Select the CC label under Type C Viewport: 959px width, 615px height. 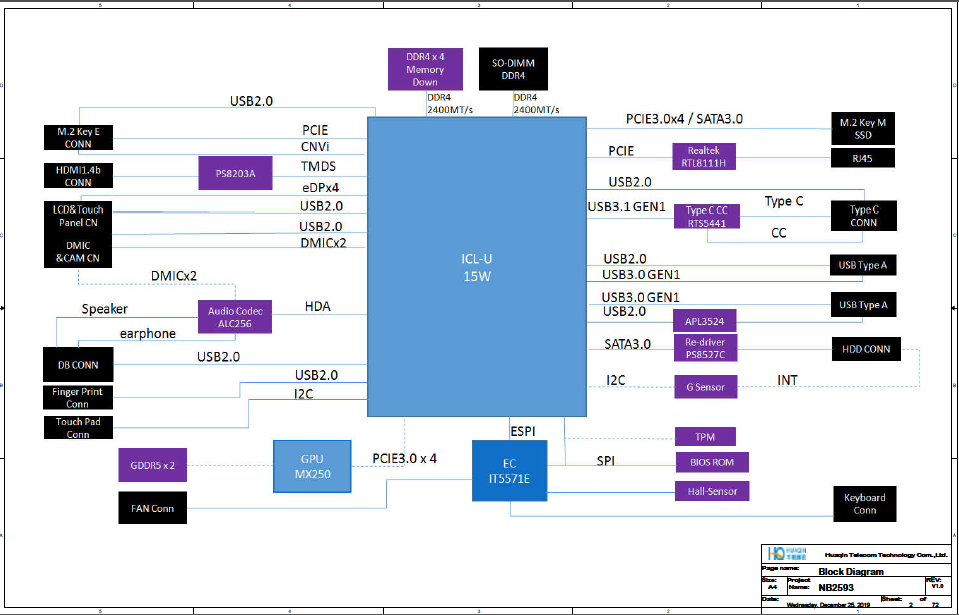779,233
